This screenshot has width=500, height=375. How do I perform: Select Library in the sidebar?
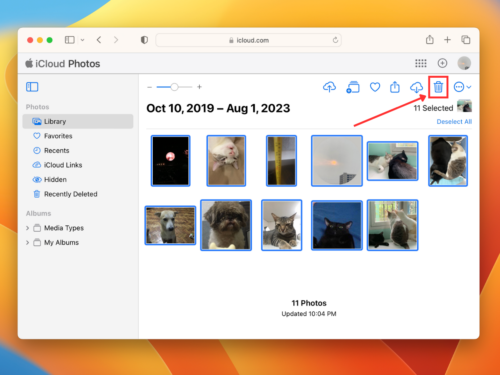click(x=78, y=121)
